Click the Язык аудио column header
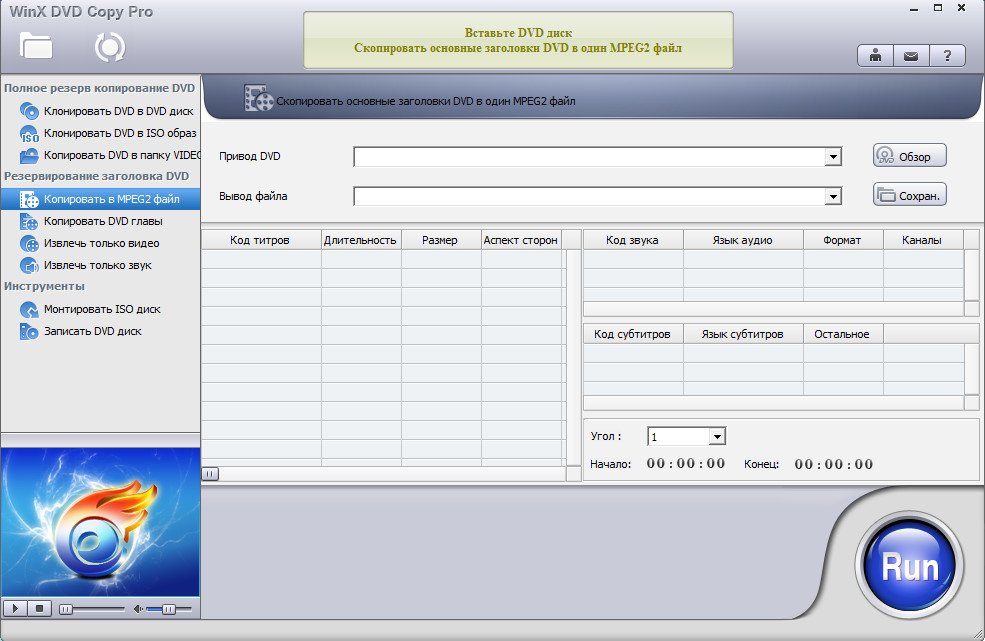 coord(743,240)
